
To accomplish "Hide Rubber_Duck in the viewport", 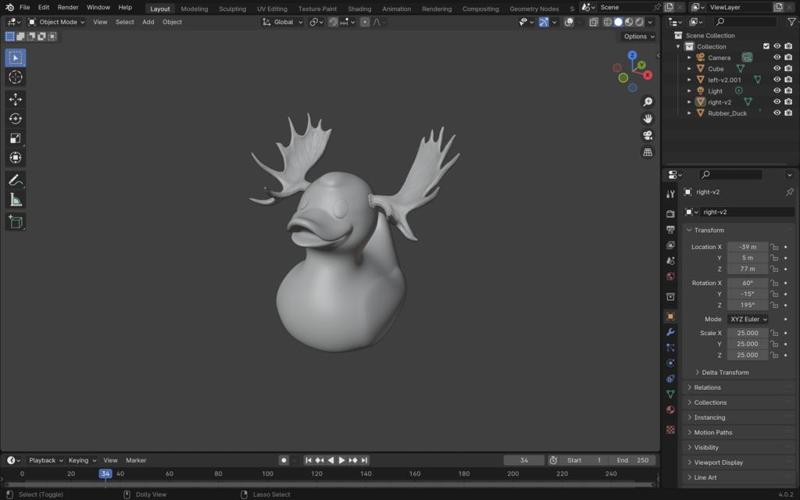I will 777,113.
